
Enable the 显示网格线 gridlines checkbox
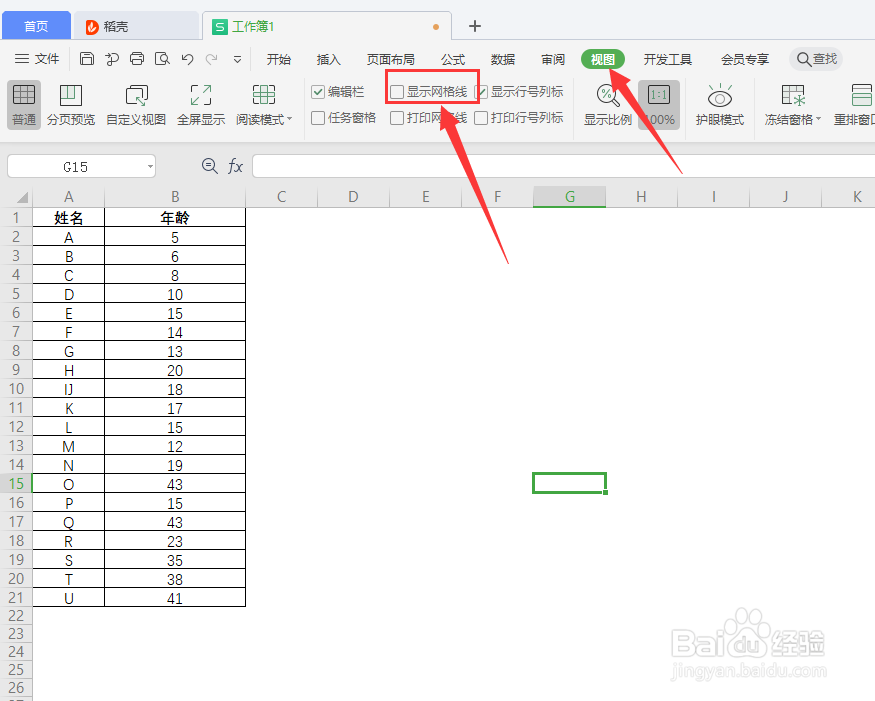tap(397, 90)
